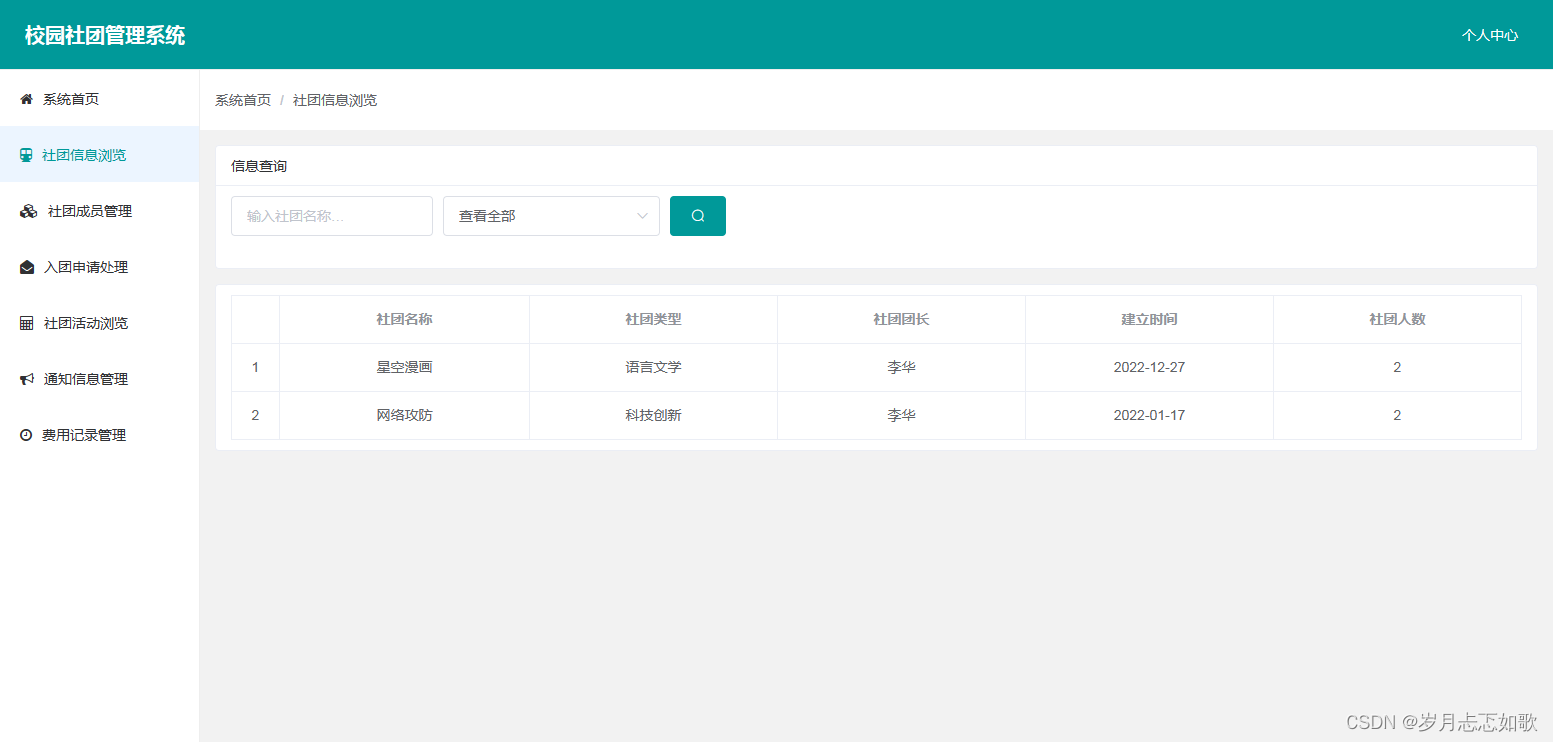Click the calculator icon beside 社团活动浏览
Viewport: 1553px width, 742px height.
26,323
